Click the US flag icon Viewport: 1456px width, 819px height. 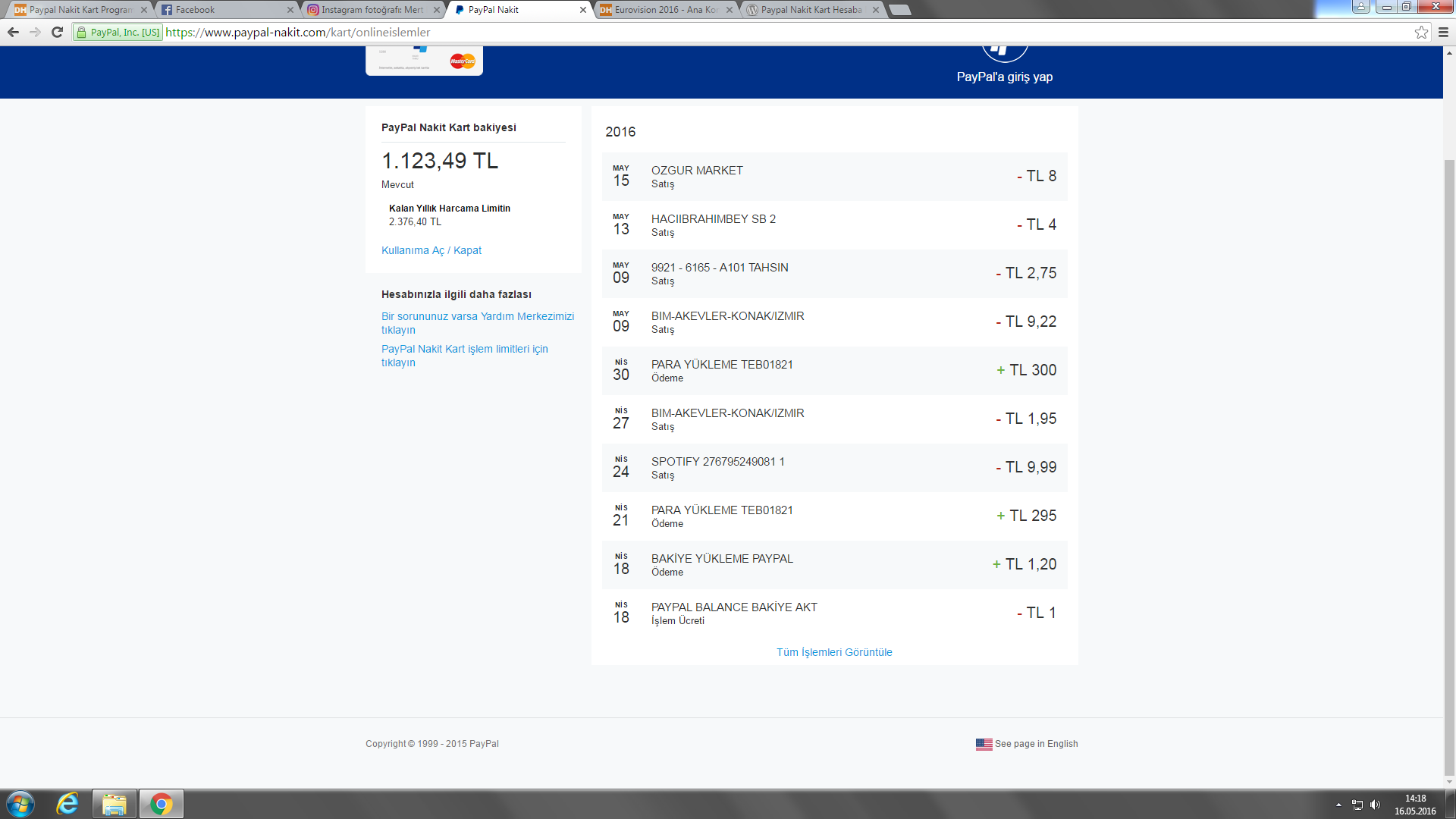click(x=984, y=744)
